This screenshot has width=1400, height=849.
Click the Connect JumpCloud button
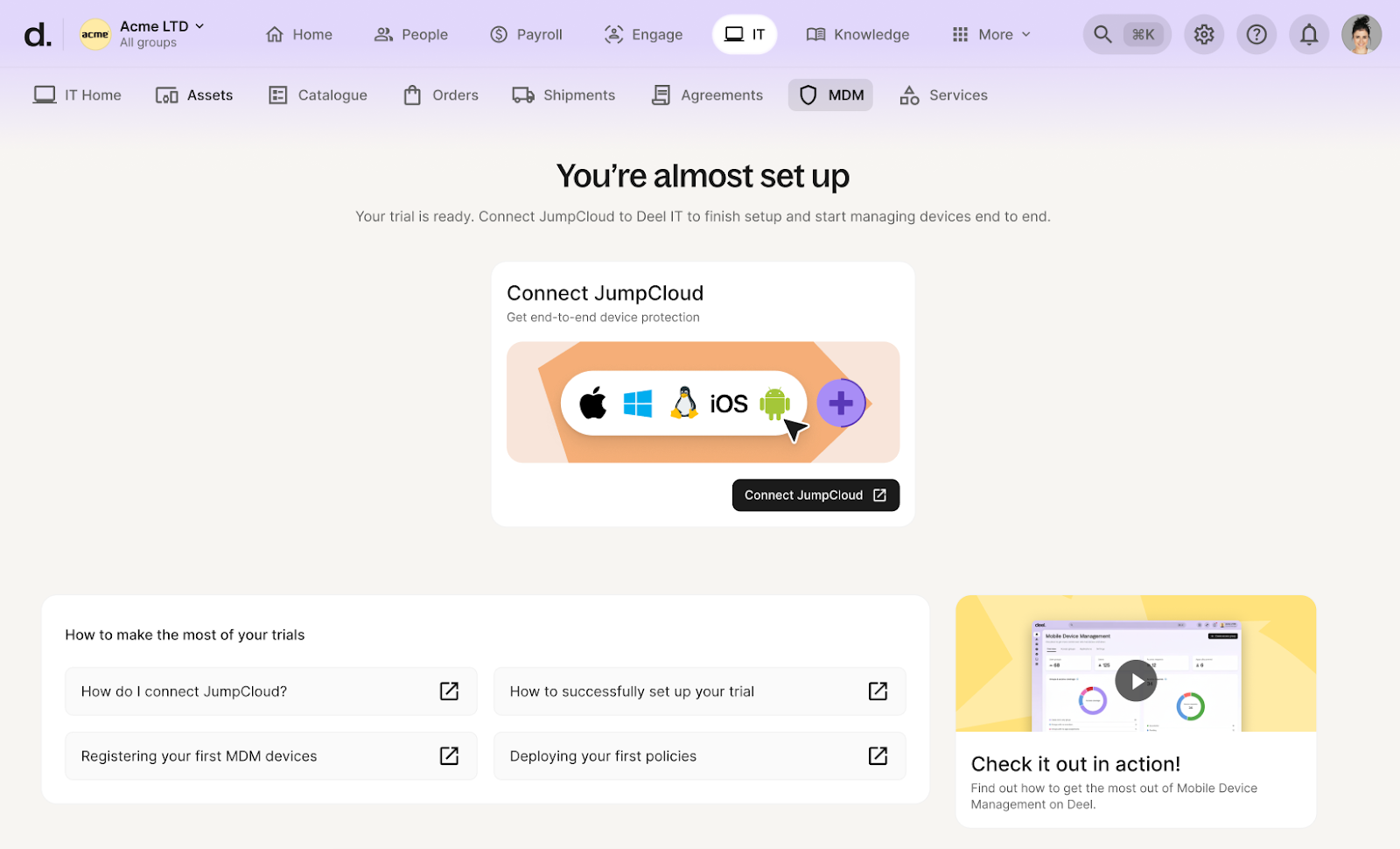(x=815, y=495)
